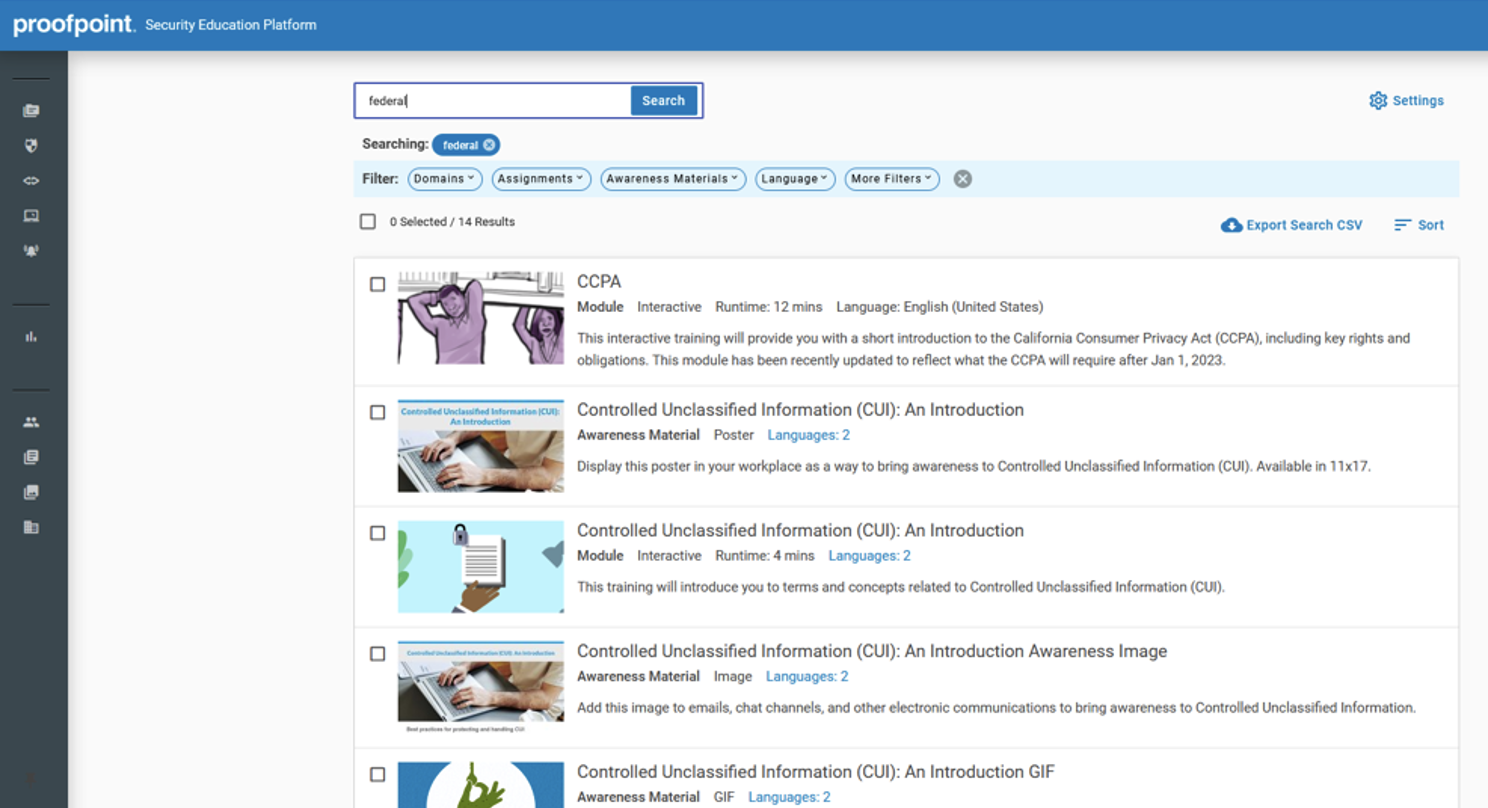Open the users group sidebar icon
Viewport: 1488px width, 808px height.
click(31, 422)
